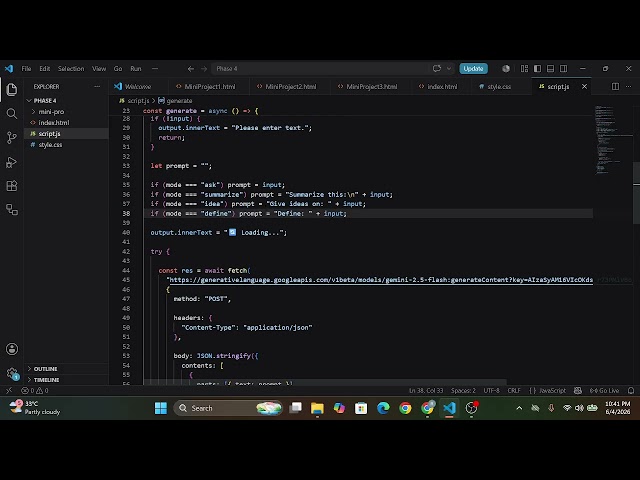Open the Selection menu
The height and width of the screenshot is (480, 640).
(71, 69)
